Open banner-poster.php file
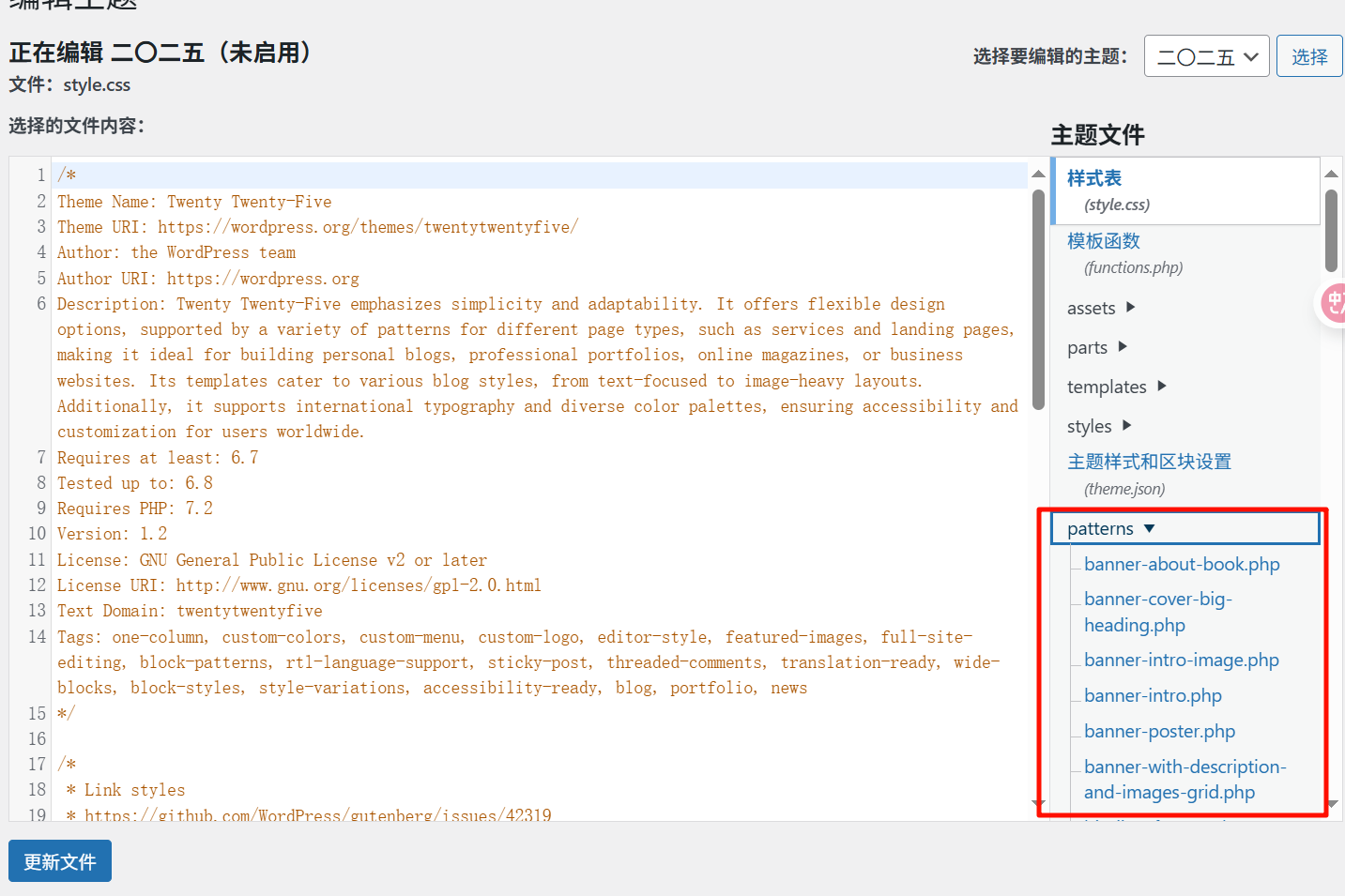Image resolution: width=1345 pixels, height=896 pixels. tap(1159, 731)
